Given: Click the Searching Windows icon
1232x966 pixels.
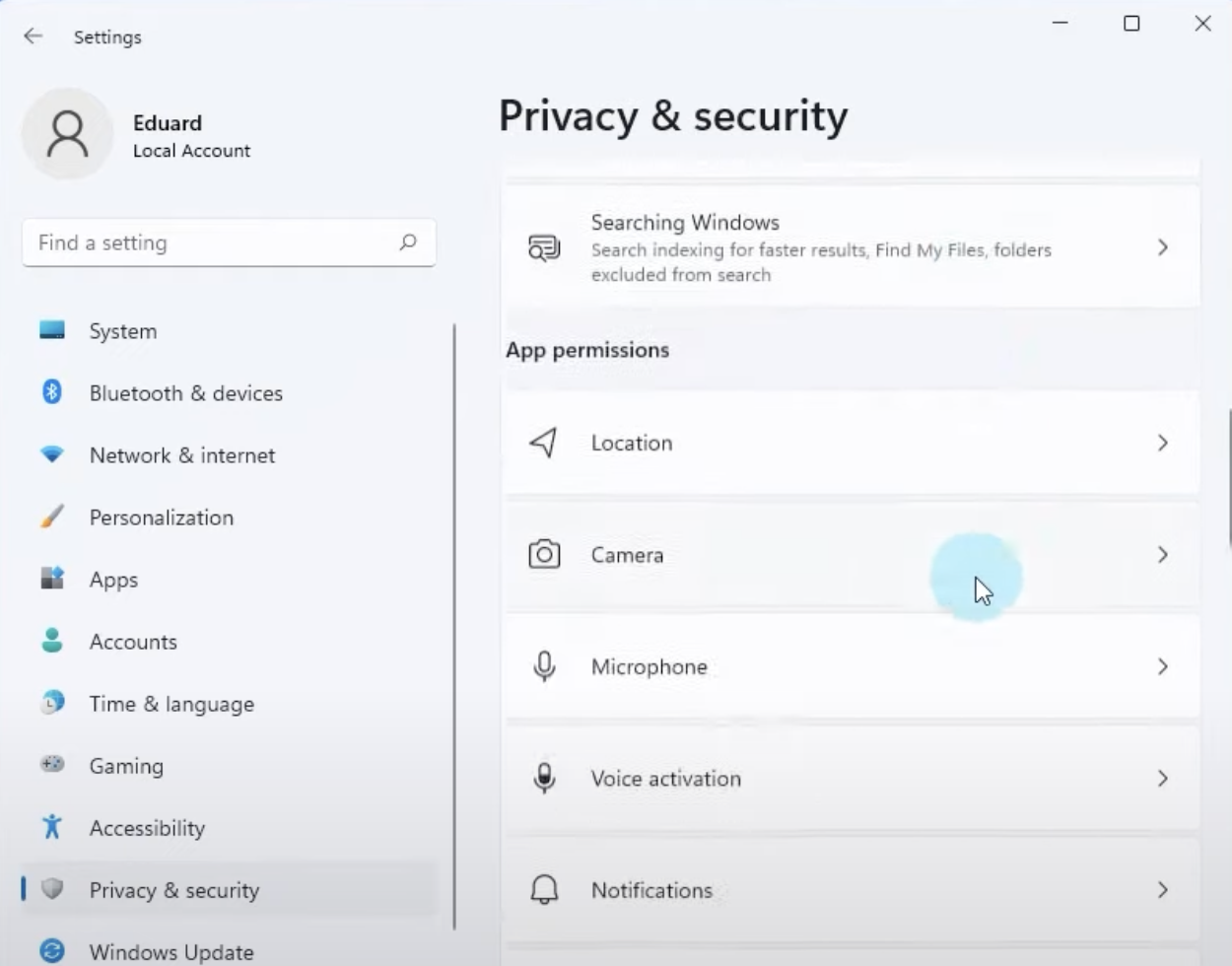Looking at the screenshot, I should click(544, 247).
